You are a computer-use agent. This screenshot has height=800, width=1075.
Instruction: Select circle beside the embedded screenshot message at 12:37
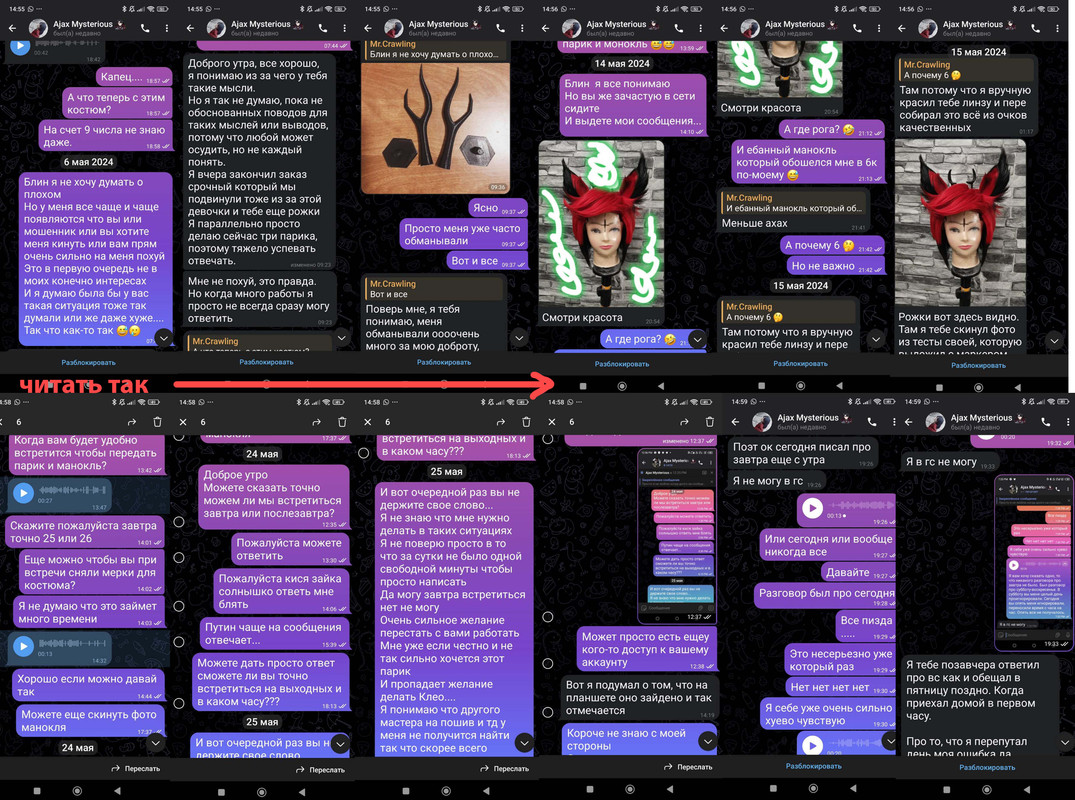[548, 617]
